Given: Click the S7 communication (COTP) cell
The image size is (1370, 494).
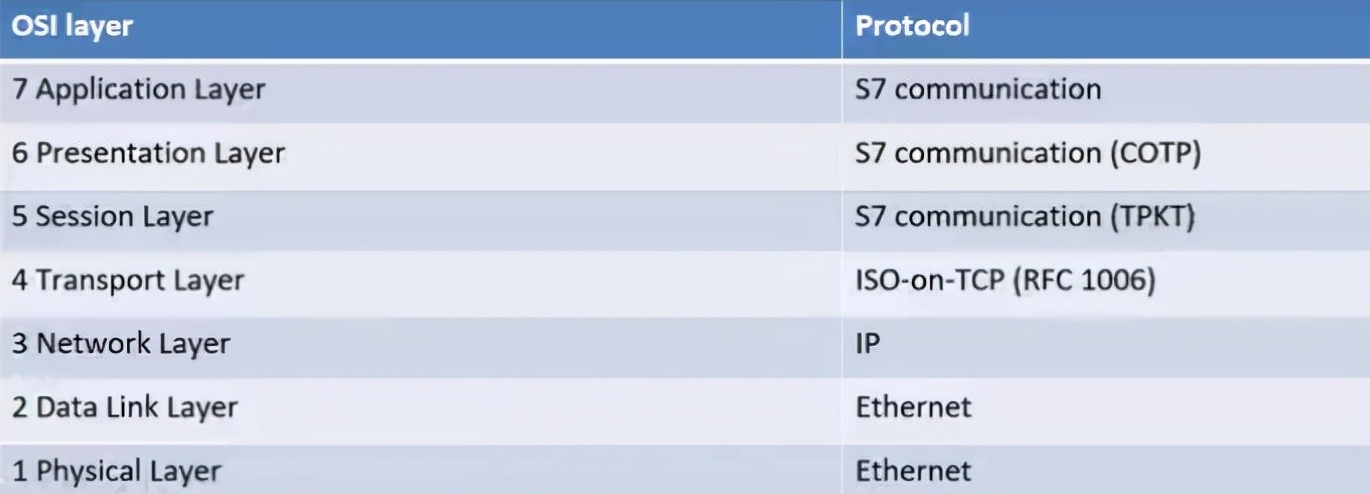Looking at the screenshot, I should pos(1106,155).
